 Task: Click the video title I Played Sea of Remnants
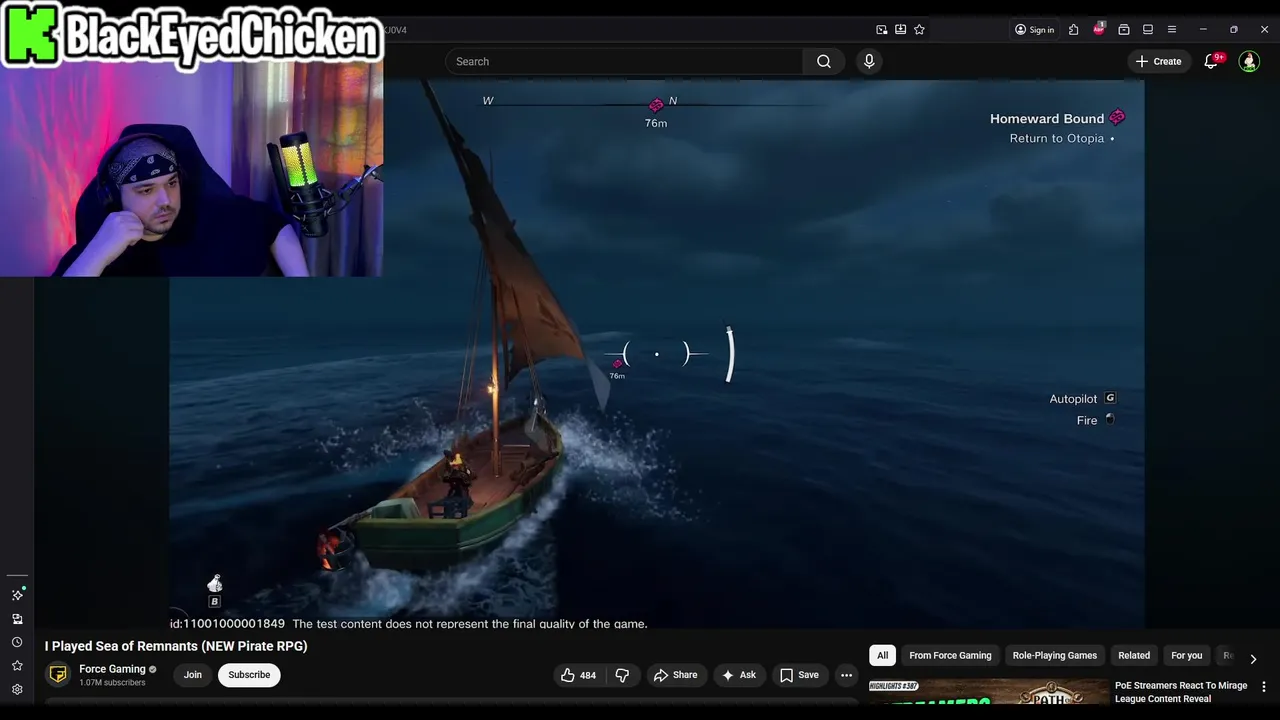[176, 646]
